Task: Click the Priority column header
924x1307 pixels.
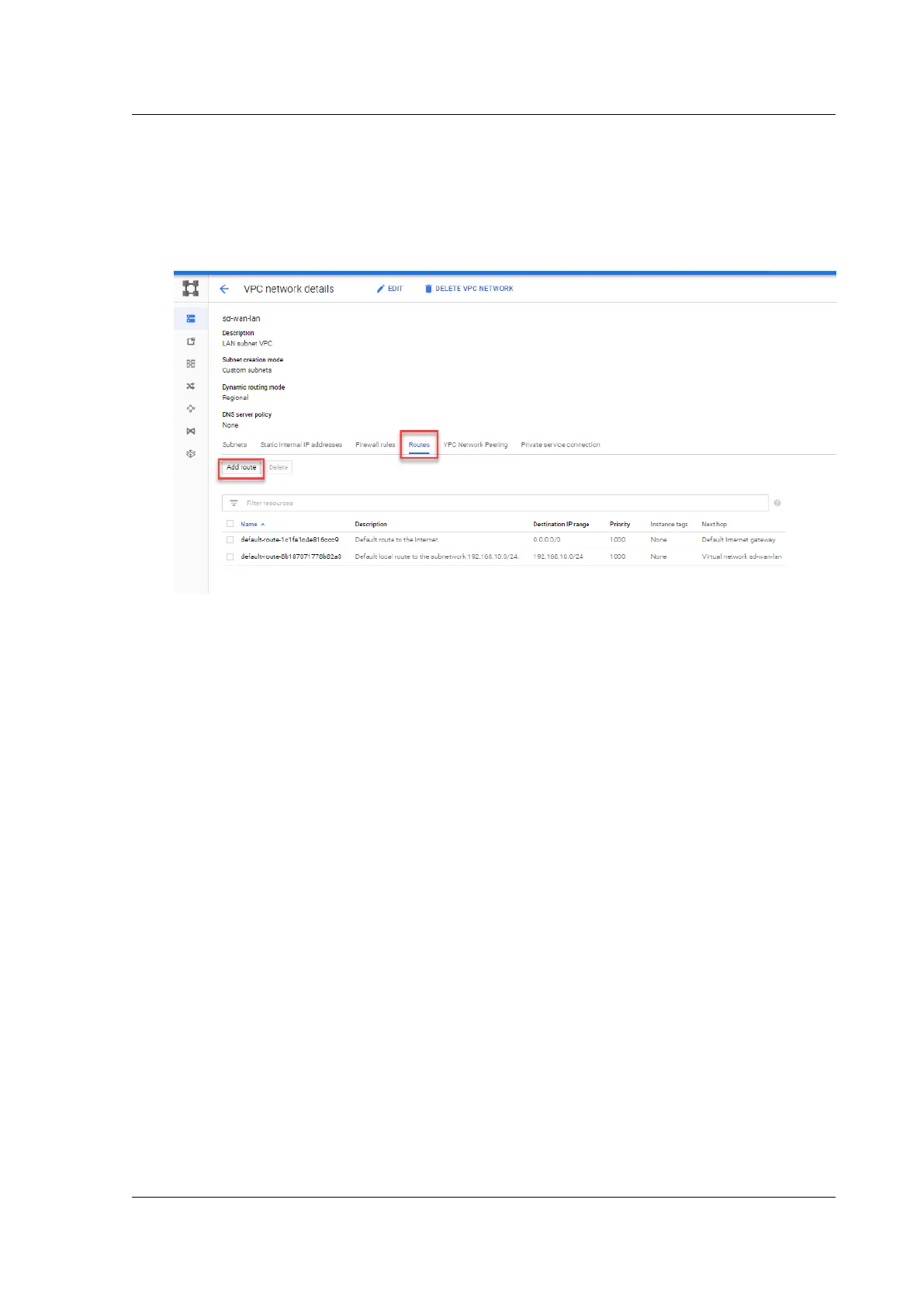Action: point(620,524)
